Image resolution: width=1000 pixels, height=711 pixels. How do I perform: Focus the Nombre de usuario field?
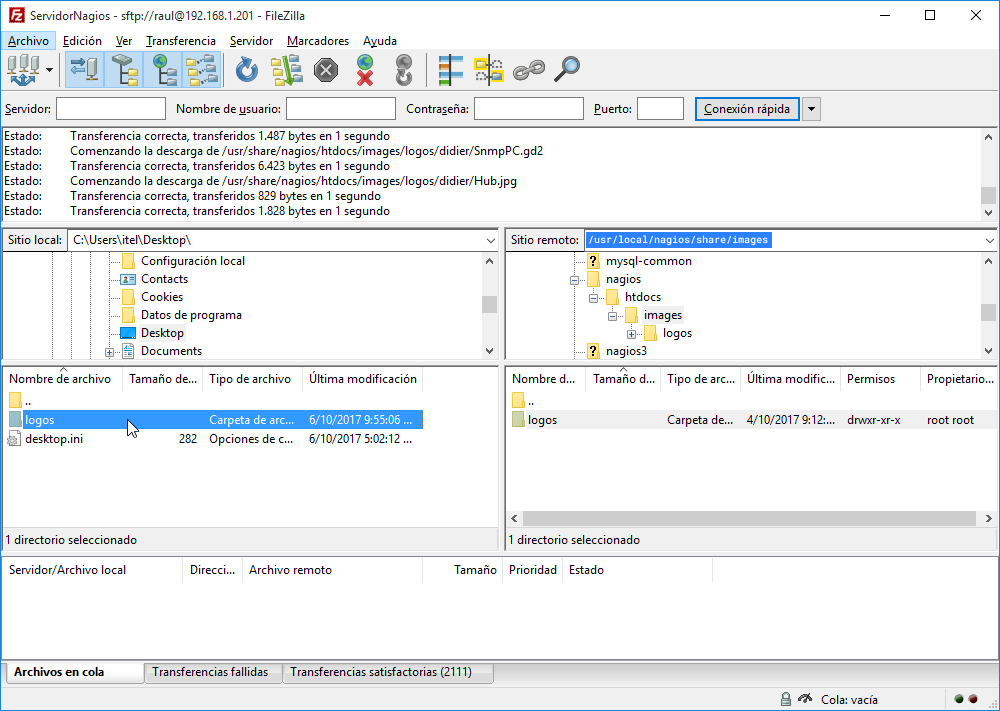pos(341,109)
